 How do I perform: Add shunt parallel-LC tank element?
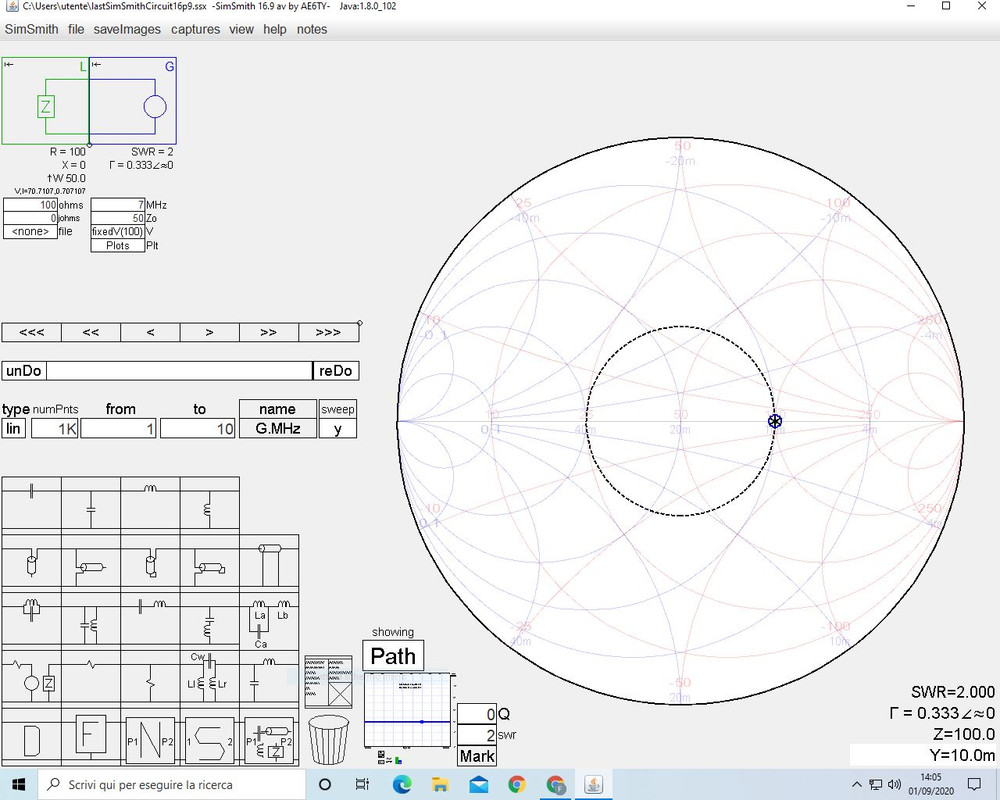[91, 620]
